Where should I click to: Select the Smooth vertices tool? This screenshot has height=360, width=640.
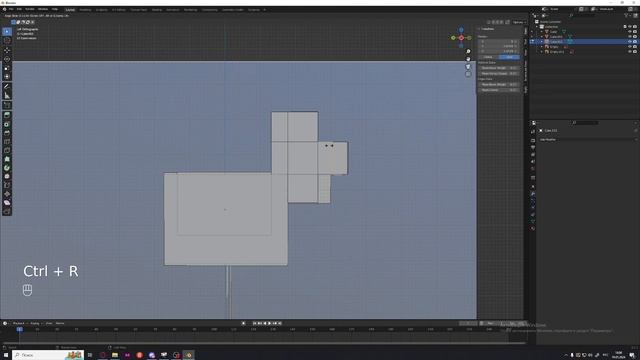pos(7,176)
